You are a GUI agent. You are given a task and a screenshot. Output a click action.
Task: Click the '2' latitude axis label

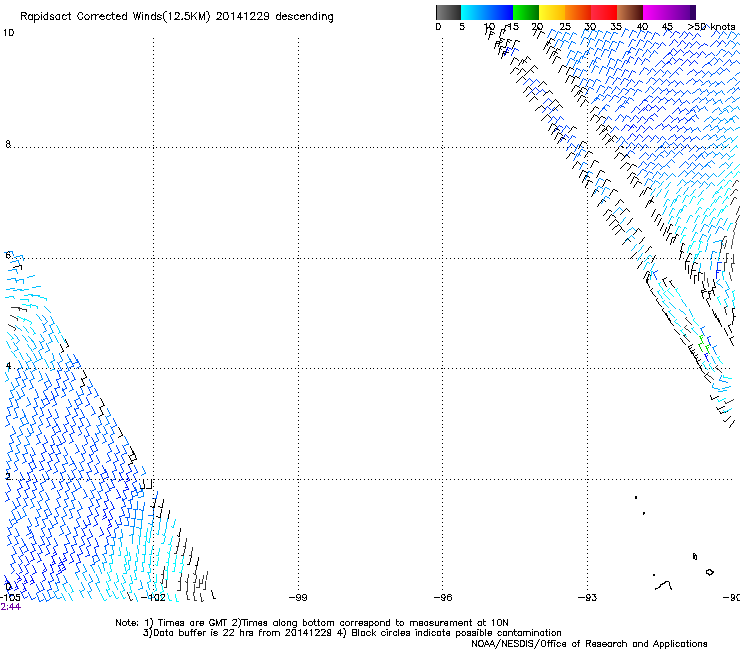(8, 476)
